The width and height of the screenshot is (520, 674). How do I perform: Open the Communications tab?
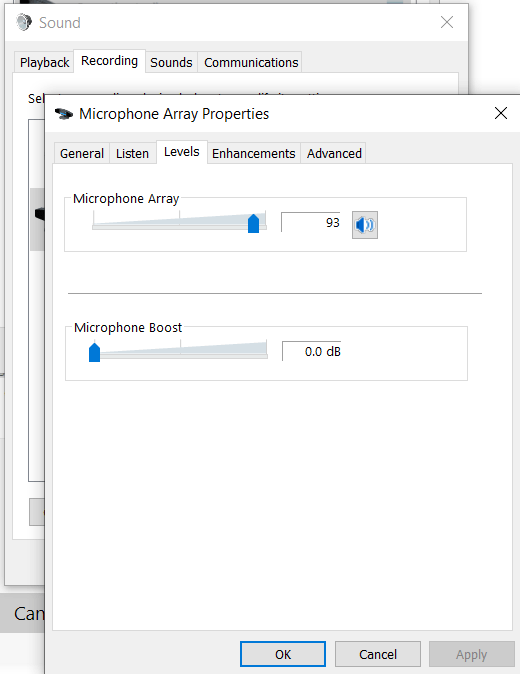coord(251,62)
